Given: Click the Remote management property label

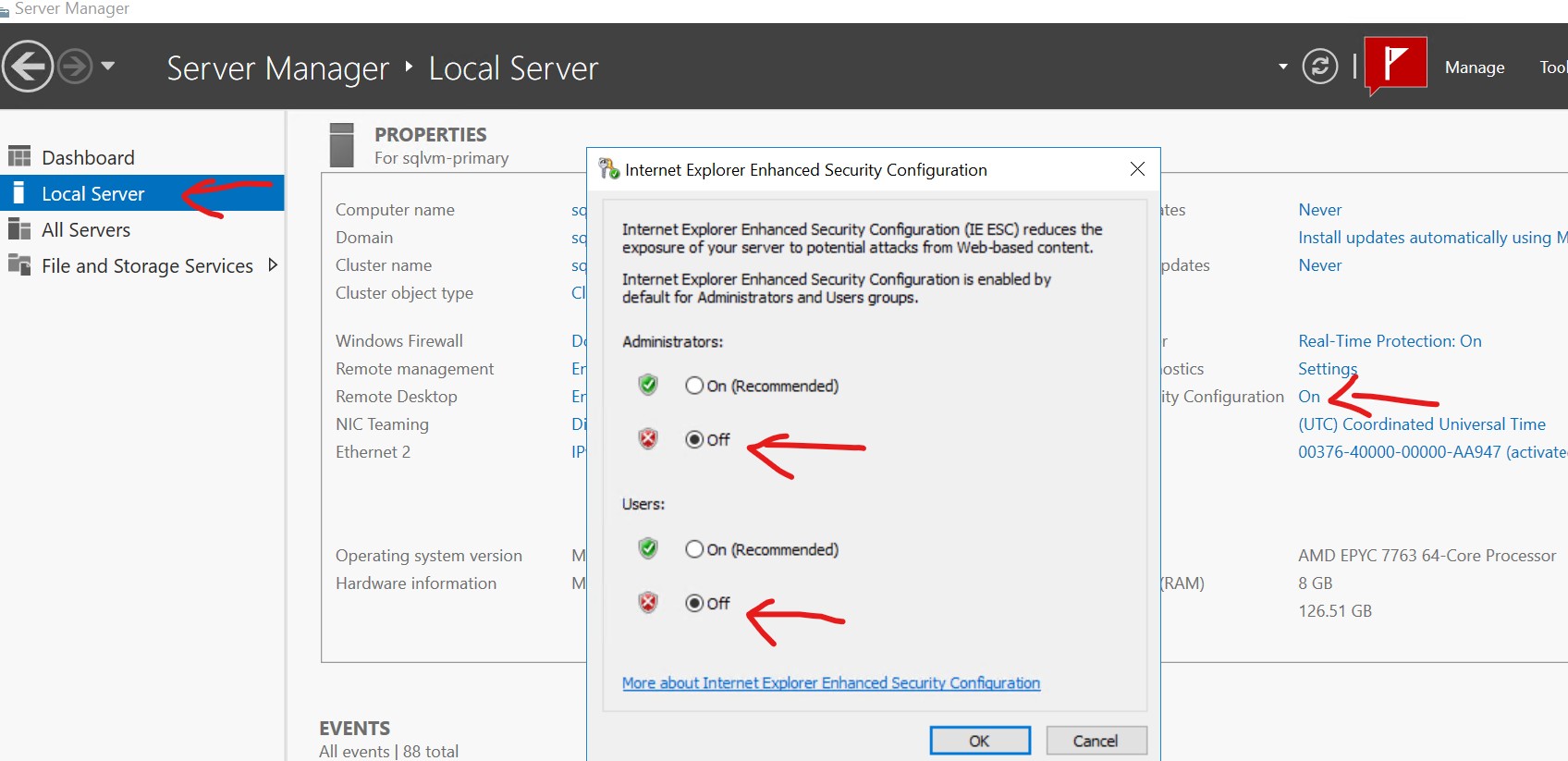Looking at the screenshot, I should (x=414, y=369).
